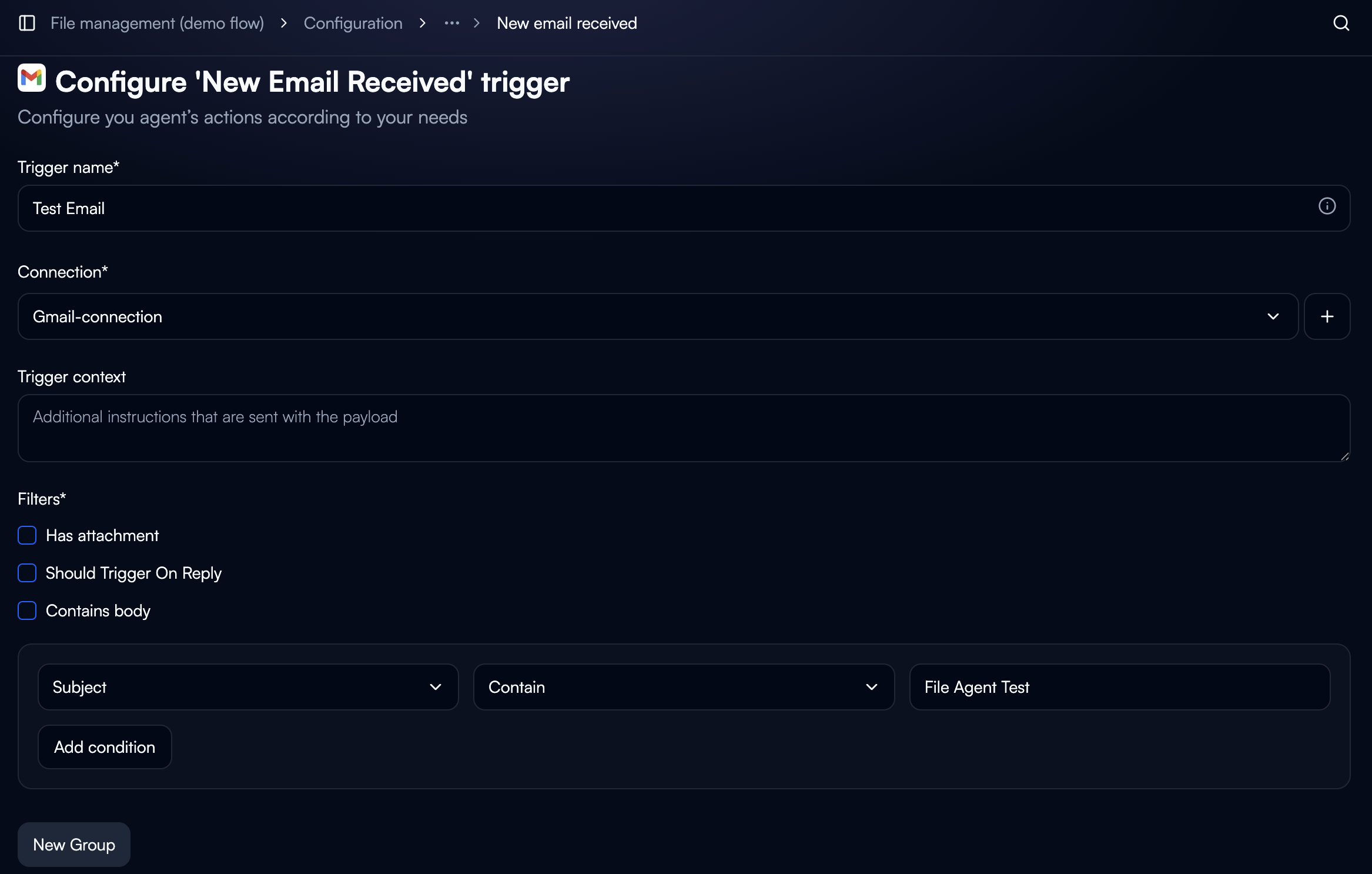This screenshot has width=1372, height=874.
Task: Tick the Contains body checkbox
Action: (27, 611)
